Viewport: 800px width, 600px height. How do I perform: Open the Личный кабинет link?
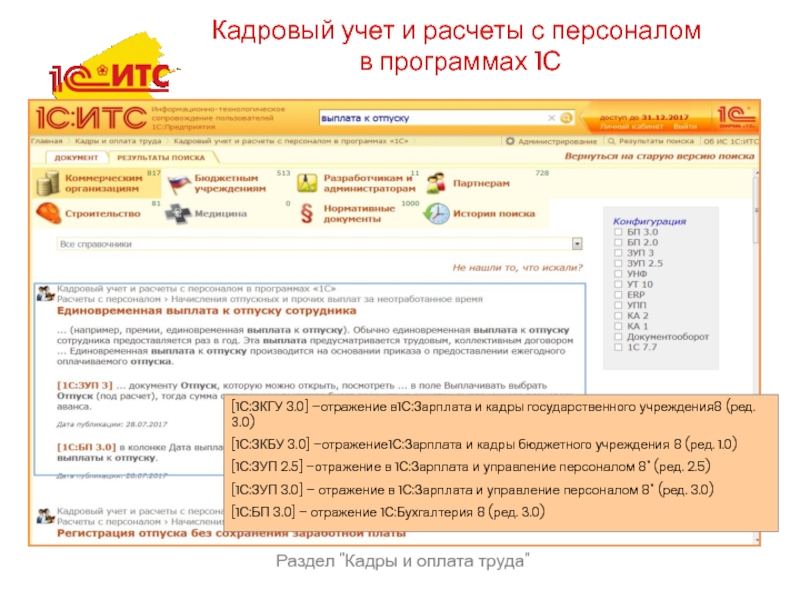click(631, 126)
